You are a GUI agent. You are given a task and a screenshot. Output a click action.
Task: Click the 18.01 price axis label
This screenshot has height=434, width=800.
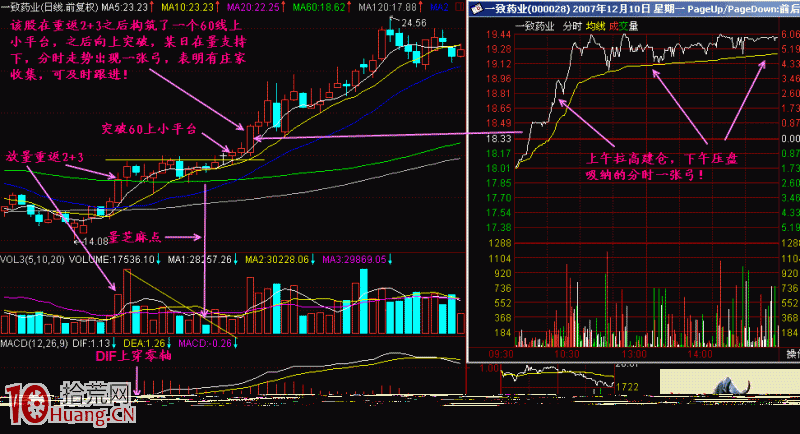tap(498, 168)
